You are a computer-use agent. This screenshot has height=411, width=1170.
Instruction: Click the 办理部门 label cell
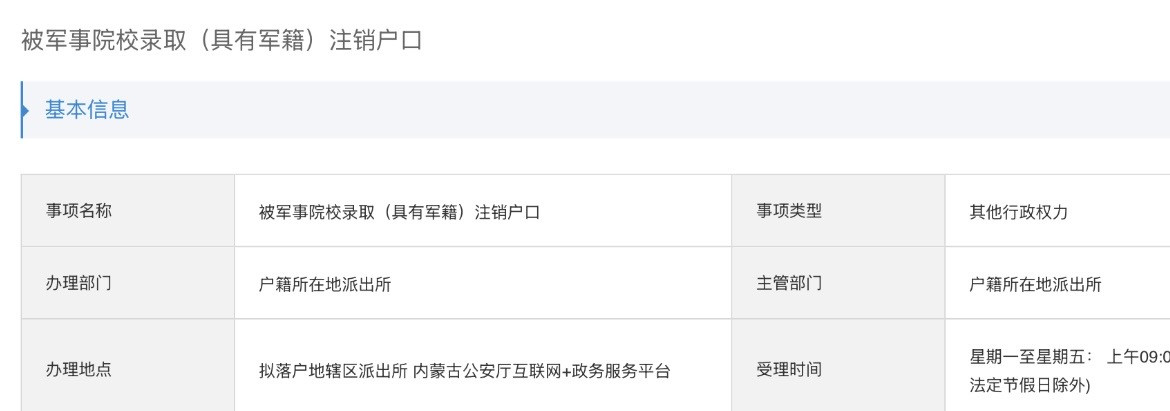coord(78,283)
